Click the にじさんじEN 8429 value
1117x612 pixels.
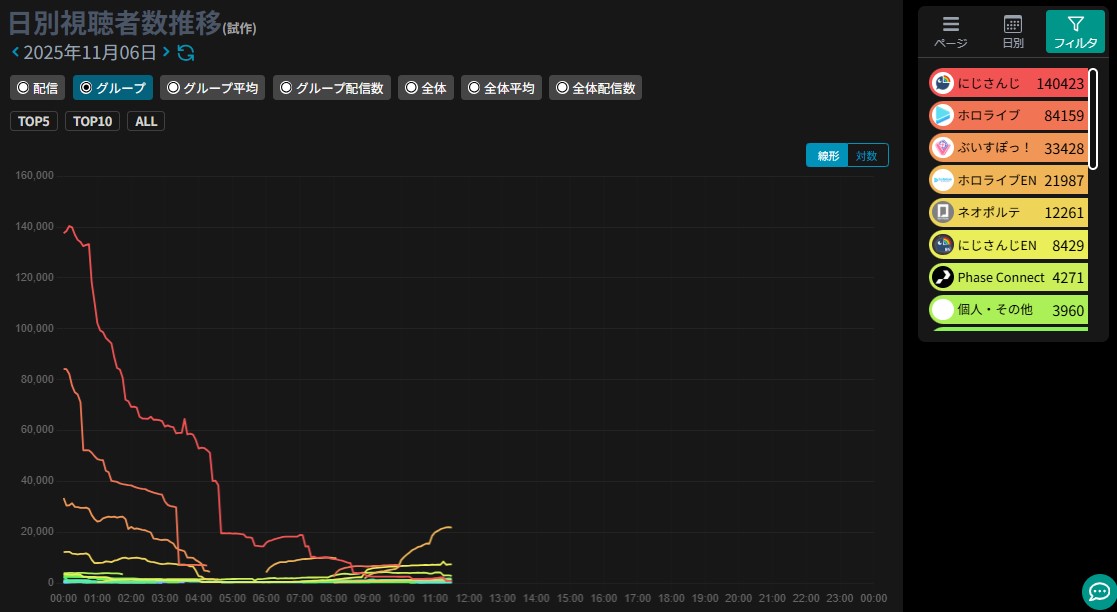[1068, 246]
